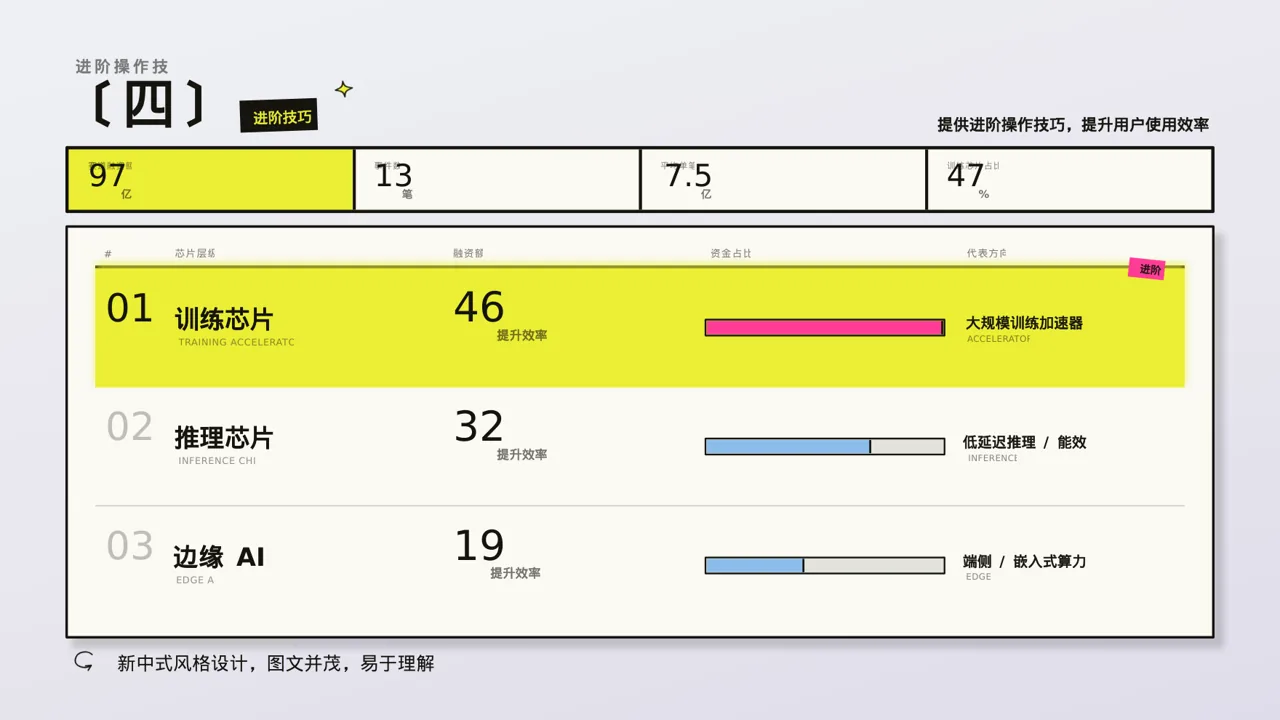
Task: Select the 边缘 AI row title
Action: 219,557
